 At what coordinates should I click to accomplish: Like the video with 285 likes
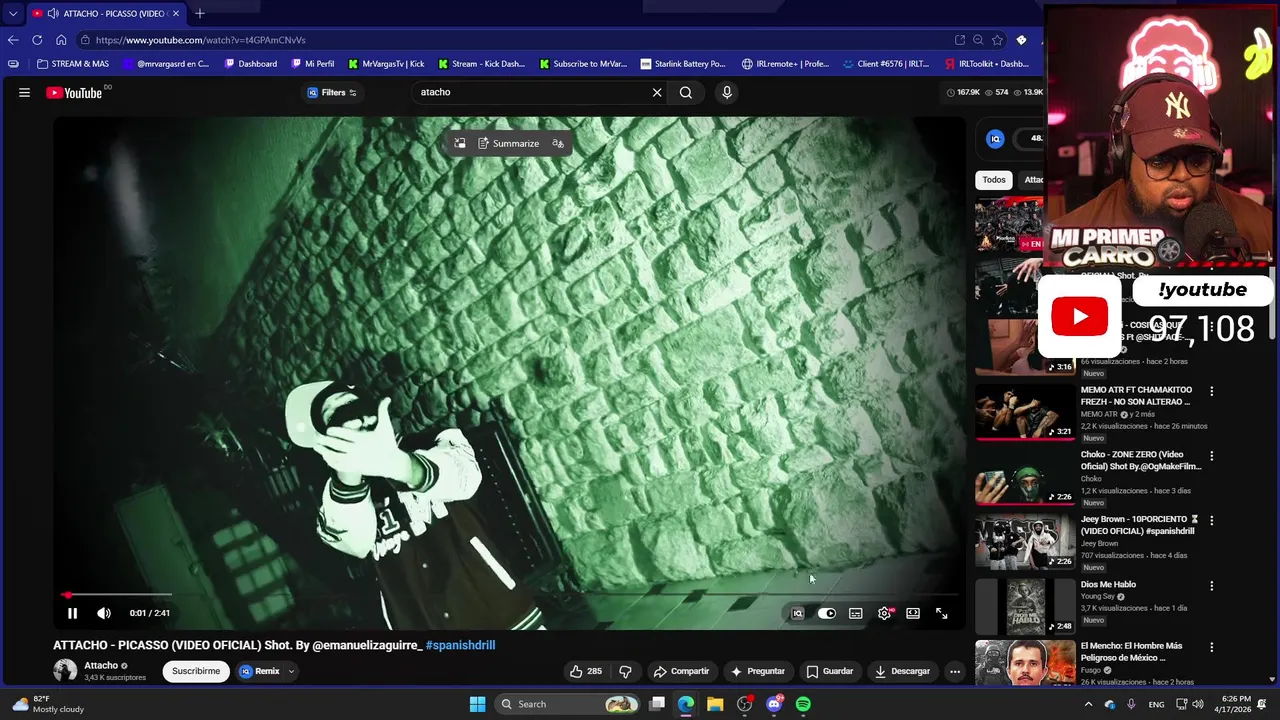pos(585,671)
